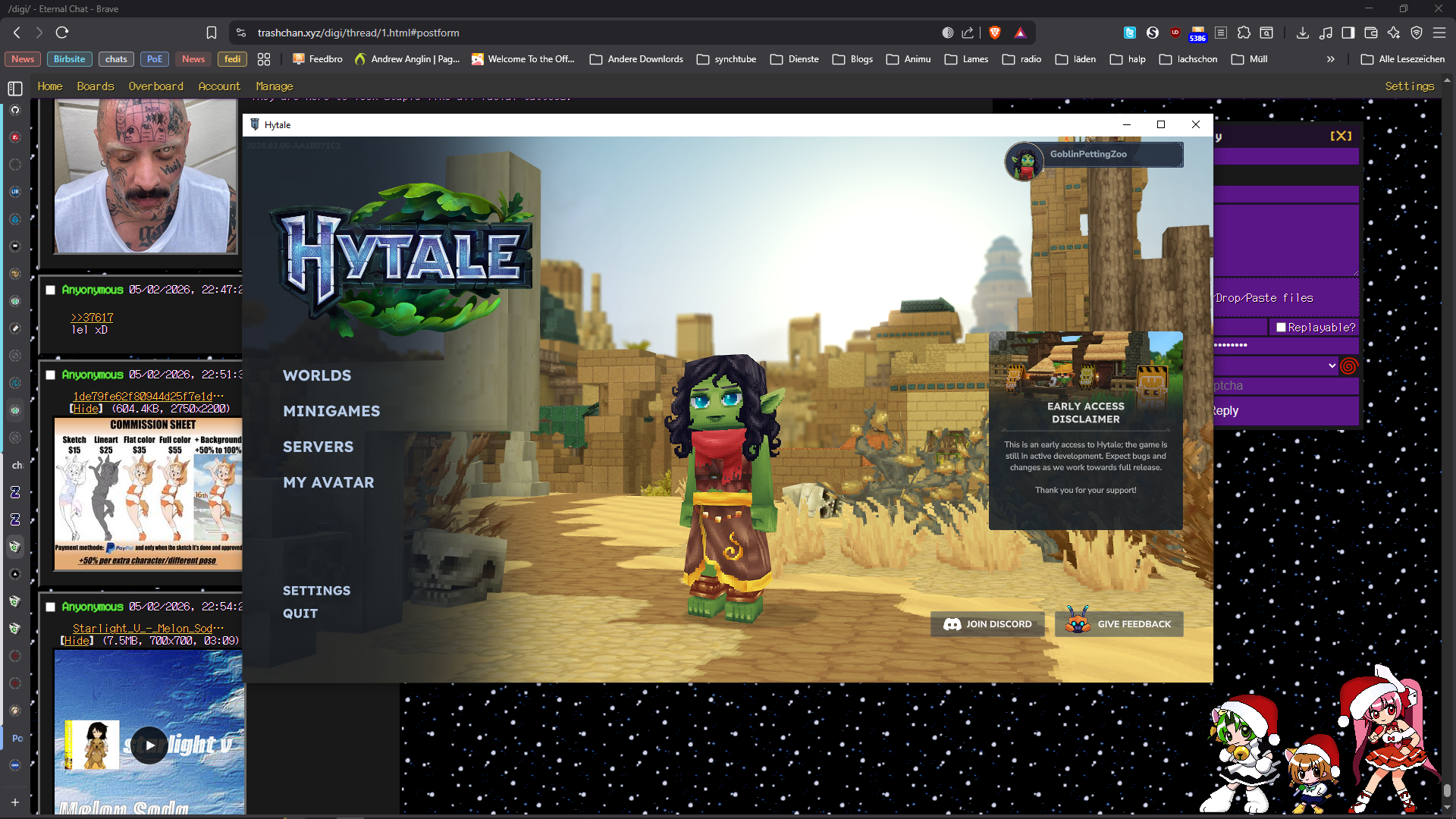Viewport: 1456px width, 819px height.
Task: Select the checkbox of the commission sheet post
Action: click(x=50, y=375)
